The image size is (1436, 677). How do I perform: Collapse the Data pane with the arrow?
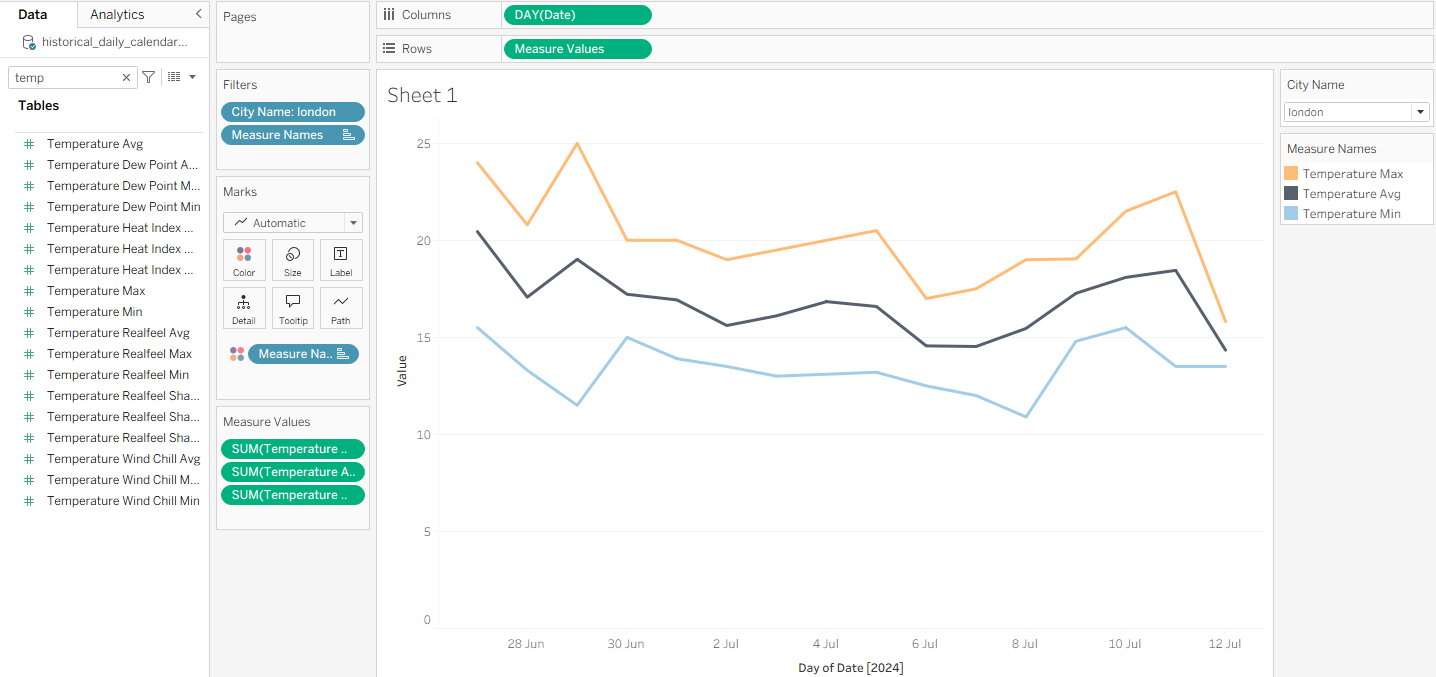tap(198, 14)
